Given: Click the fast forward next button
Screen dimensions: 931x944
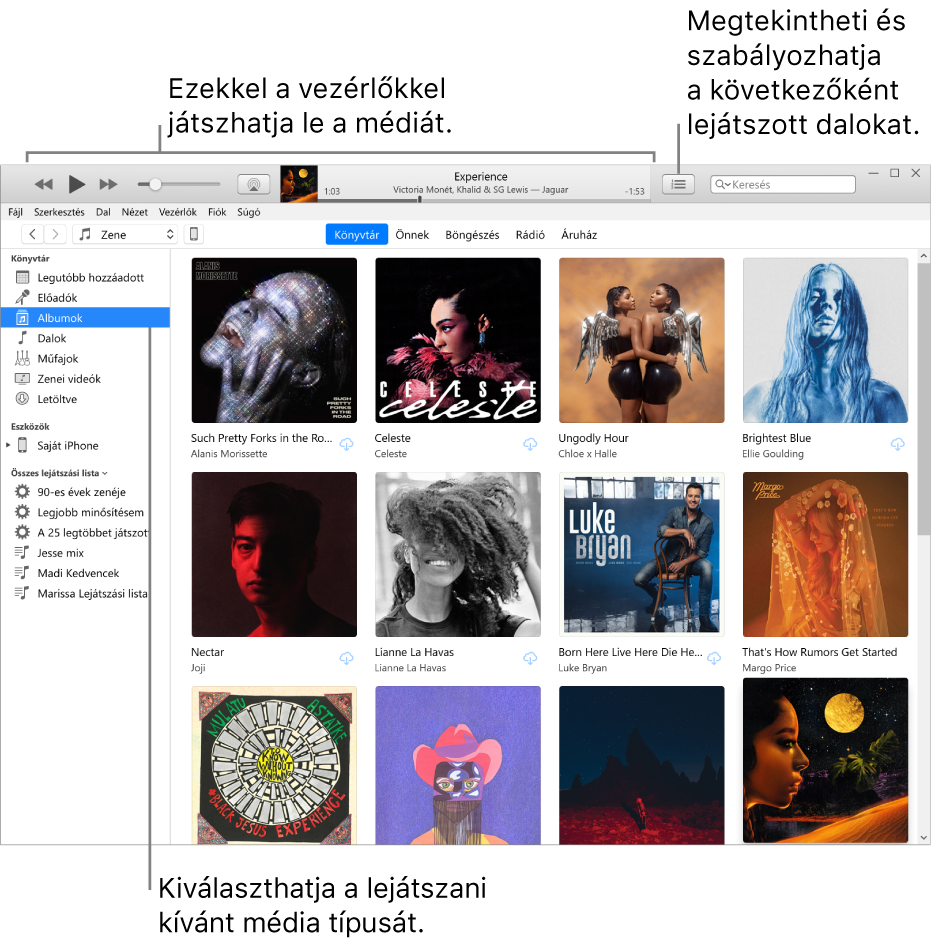Looking at the screenshot, I should (x=108, y=184).
